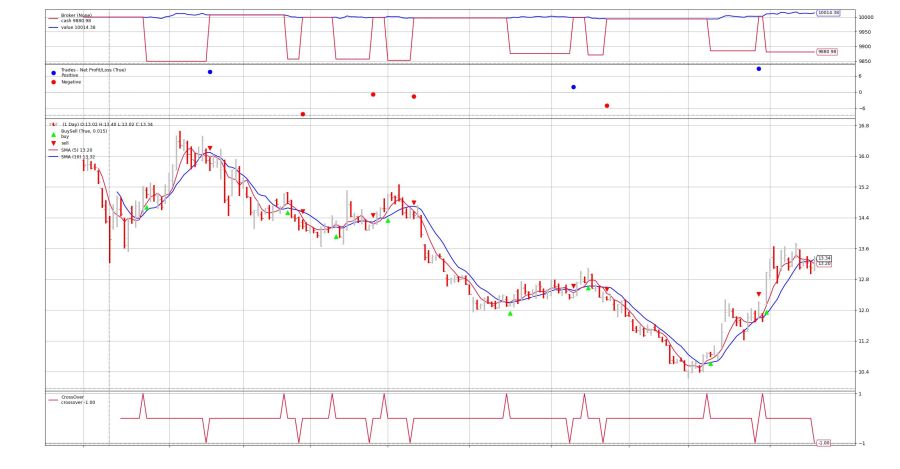Click the red sell triangle legend marker
Image resolution: width=900 pixels, height=469 pixels.
click(x=53, y=143)
